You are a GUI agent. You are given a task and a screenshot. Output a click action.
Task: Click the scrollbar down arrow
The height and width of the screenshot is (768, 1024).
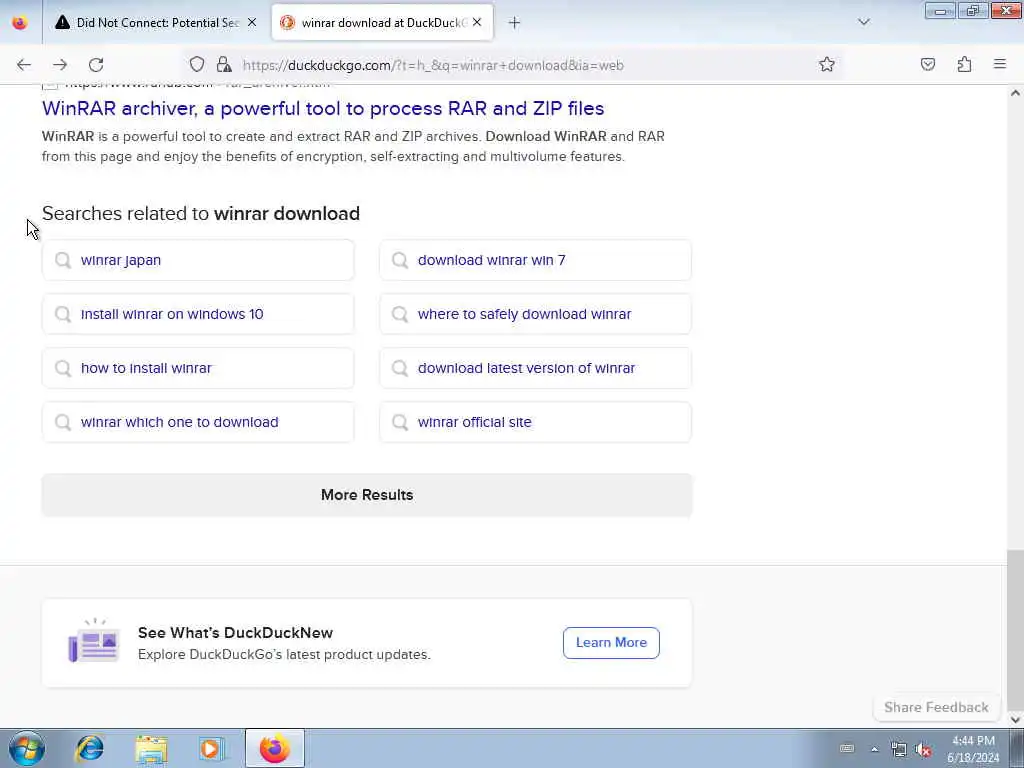pyautogui.click(x=1015, y=720)
